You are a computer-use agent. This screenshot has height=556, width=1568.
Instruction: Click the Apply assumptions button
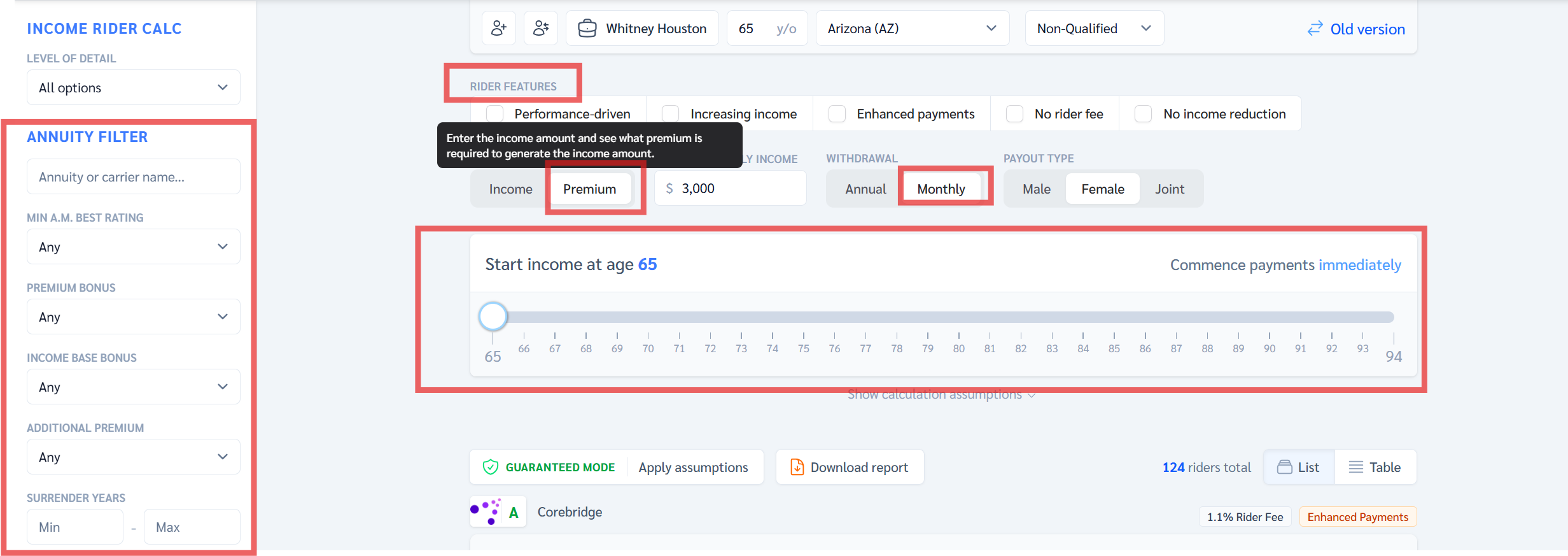693,467
